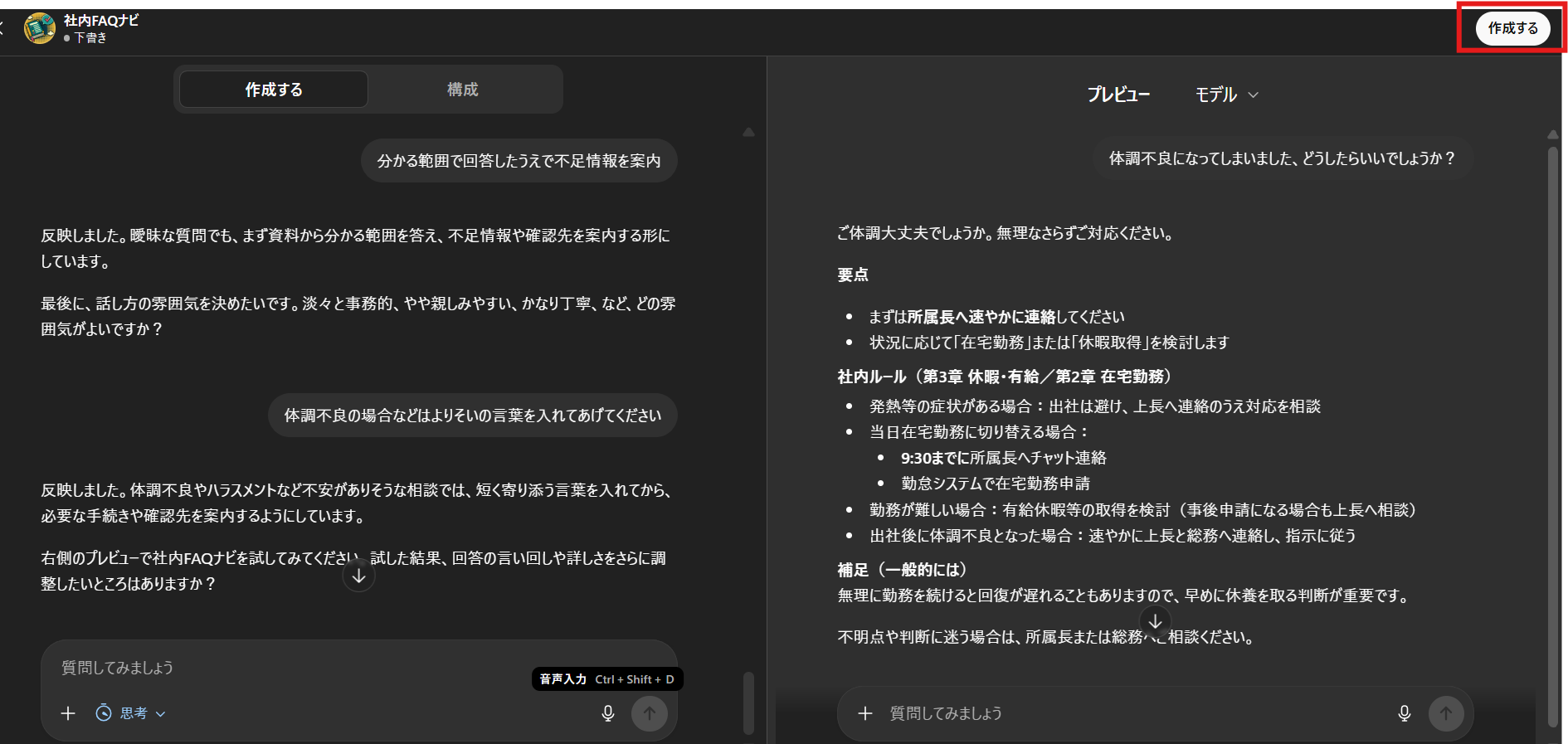Image resolution: width=1568 pixels, height=744 pixels.
Task: Click the back arrow at top left
Action: coord(2,28)
